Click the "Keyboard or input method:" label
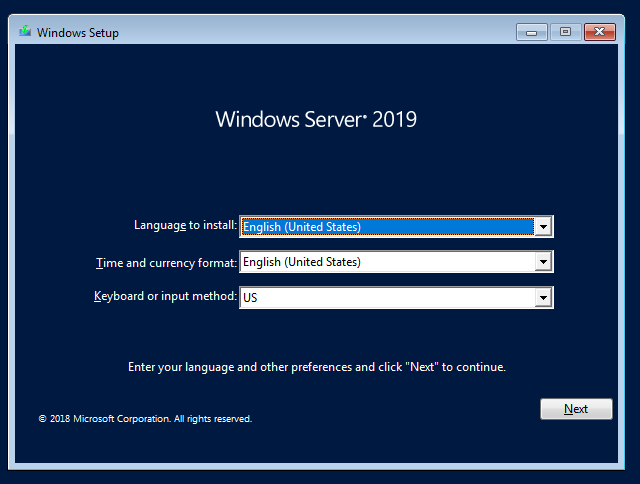 click(x=165, y=296)
